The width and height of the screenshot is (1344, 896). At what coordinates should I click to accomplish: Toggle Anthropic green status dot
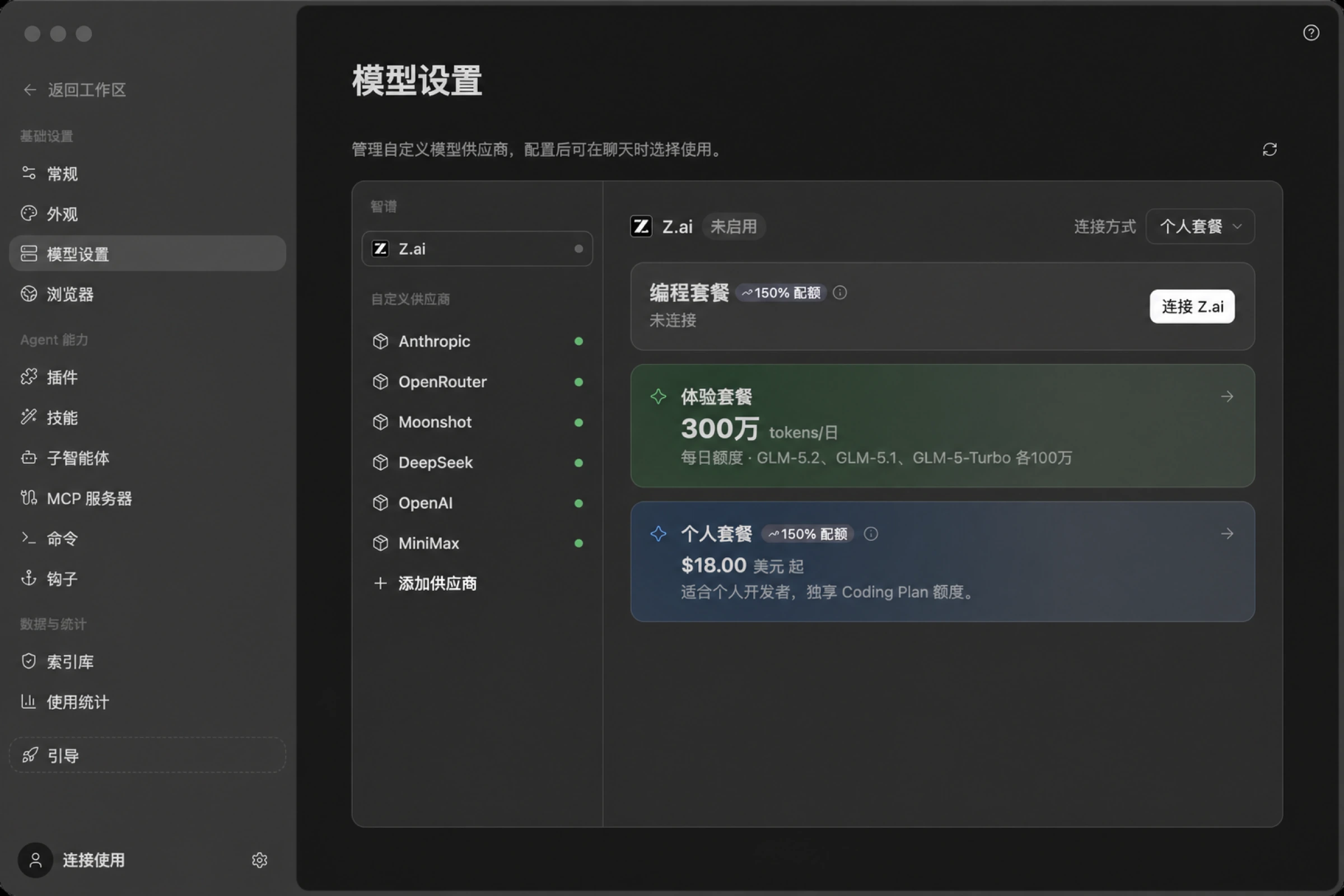(578, 341)
